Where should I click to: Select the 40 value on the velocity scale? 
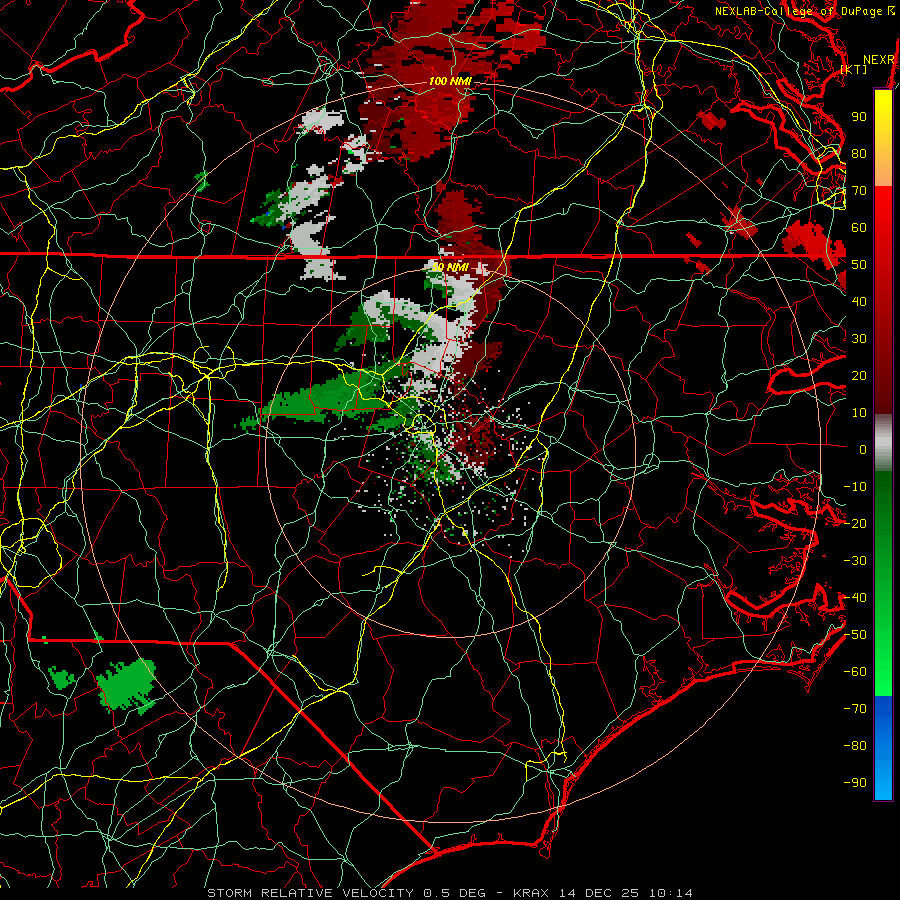(x=859, y=302)
